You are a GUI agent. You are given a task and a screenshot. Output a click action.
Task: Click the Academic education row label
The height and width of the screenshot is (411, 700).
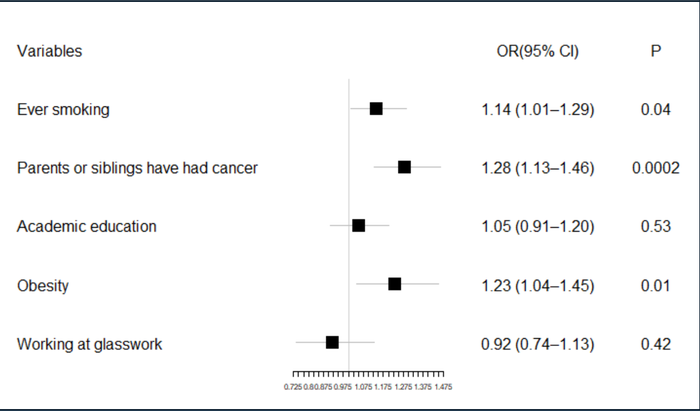click(87, 226)
